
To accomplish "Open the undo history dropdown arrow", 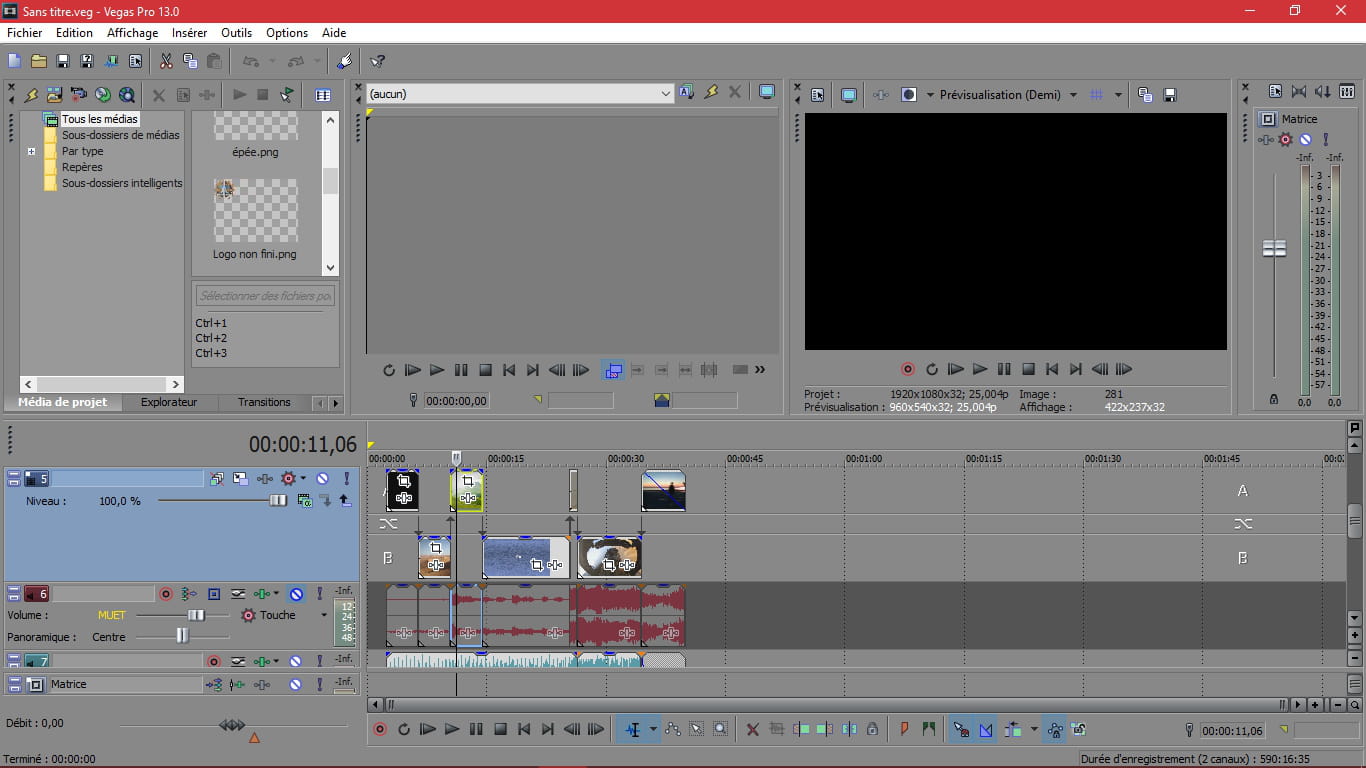I will tap(270, 61).
